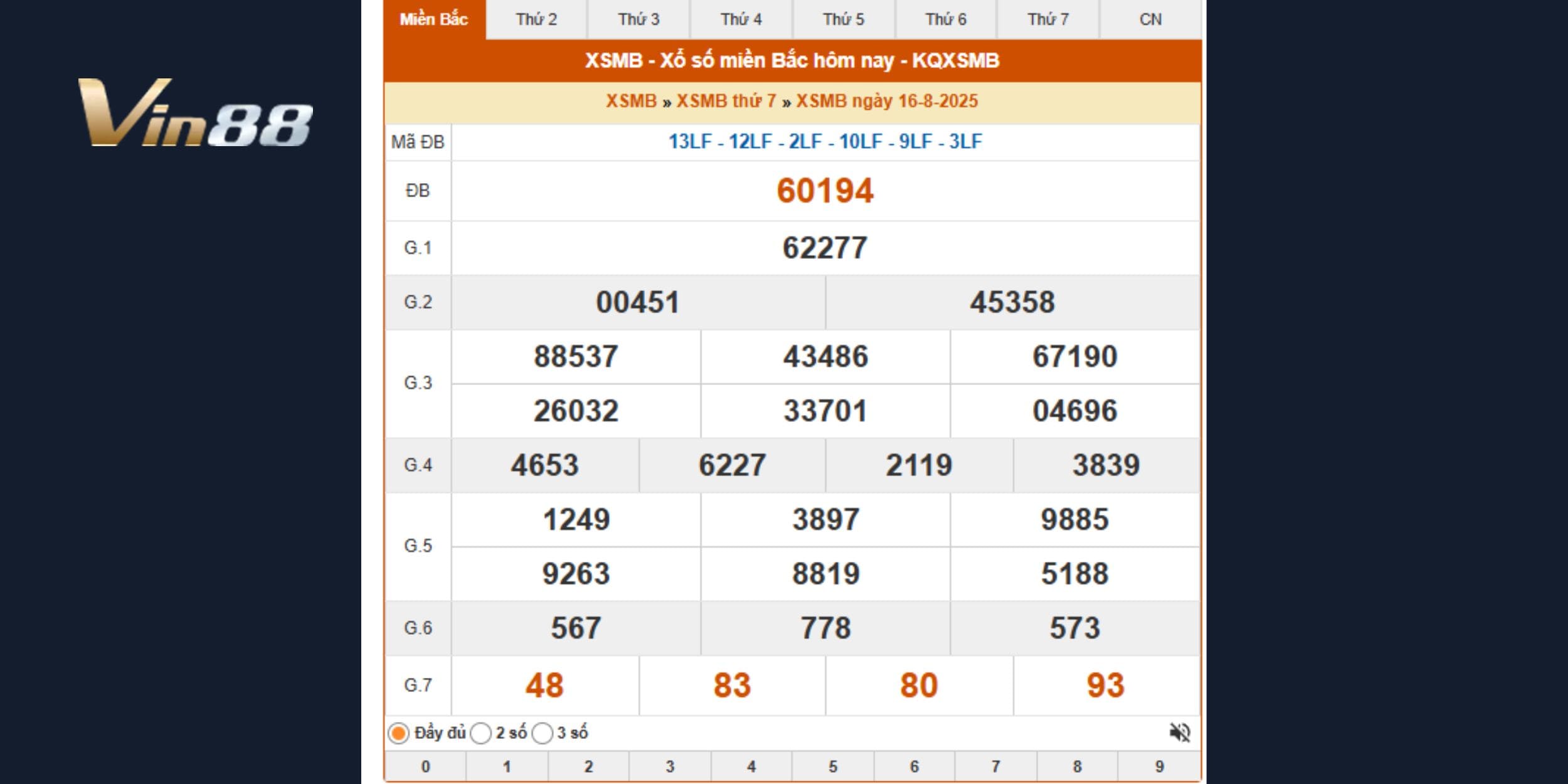Click the G.5 result 5188
Screen dimensions: 1568x784
coord(1075,574)
